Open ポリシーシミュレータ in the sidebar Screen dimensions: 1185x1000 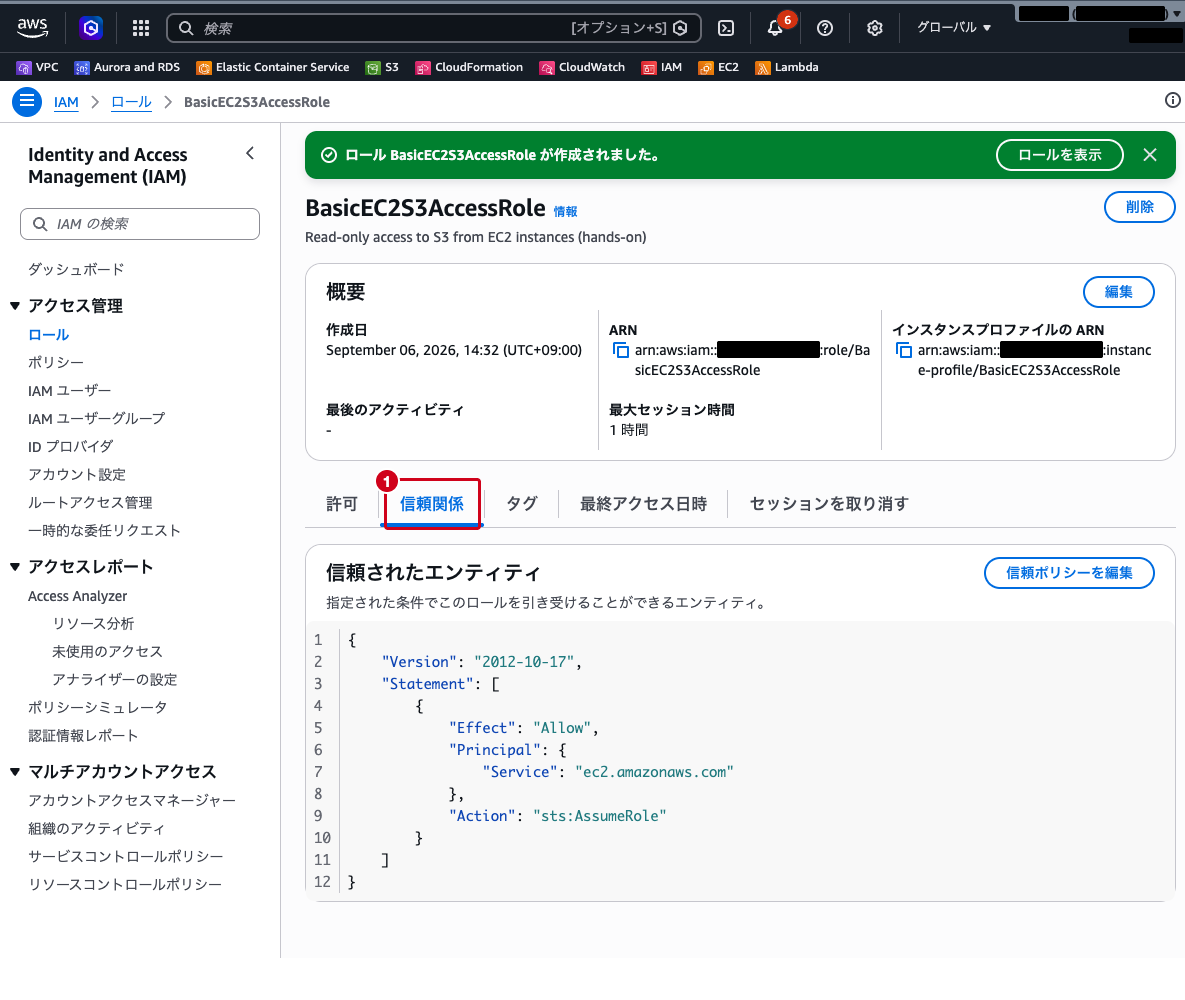(x=97, y=707)
